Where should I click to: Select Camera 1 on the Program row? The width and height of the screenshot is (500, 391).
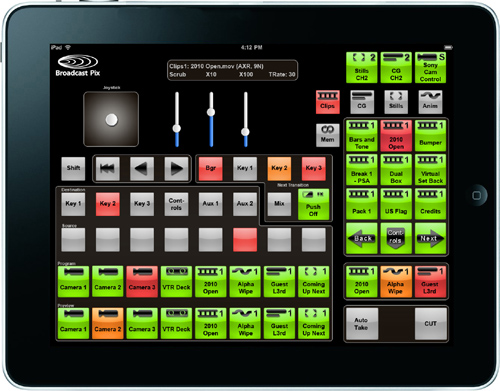click(73, 281)
